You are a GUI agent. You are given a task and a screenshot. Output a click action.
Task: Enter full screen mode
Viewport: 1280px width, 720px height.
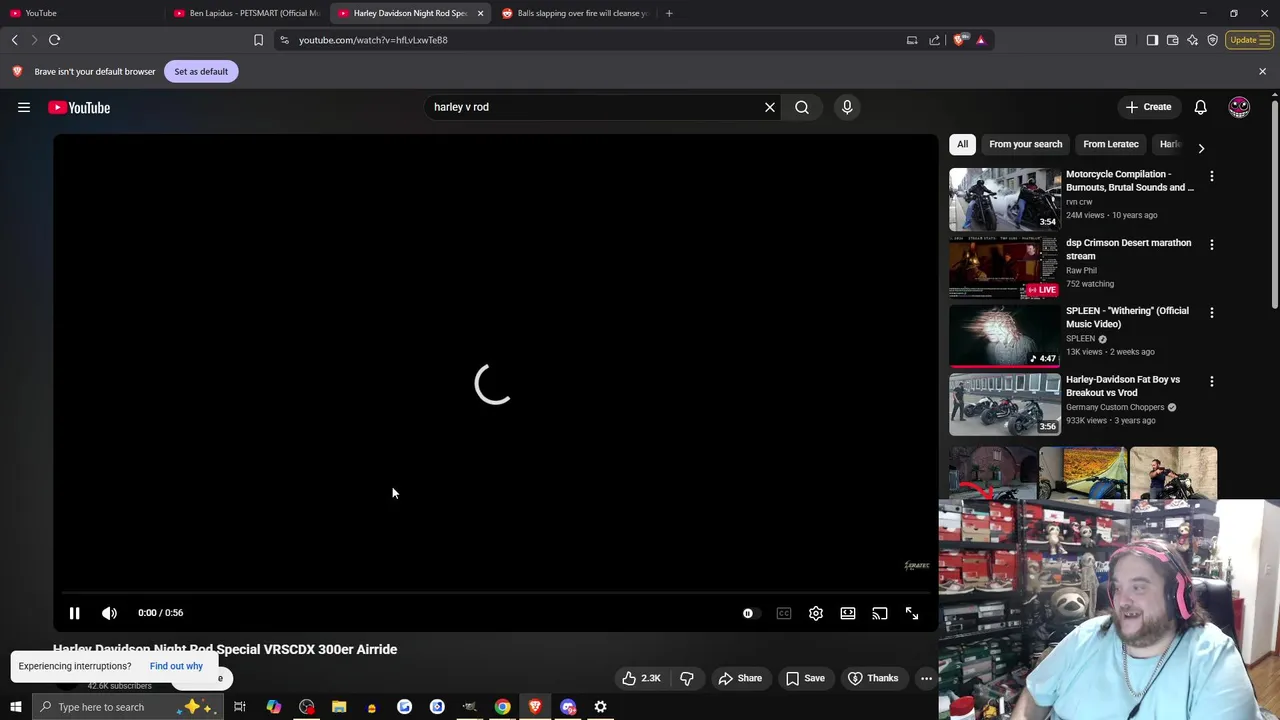tap(912, 613)
